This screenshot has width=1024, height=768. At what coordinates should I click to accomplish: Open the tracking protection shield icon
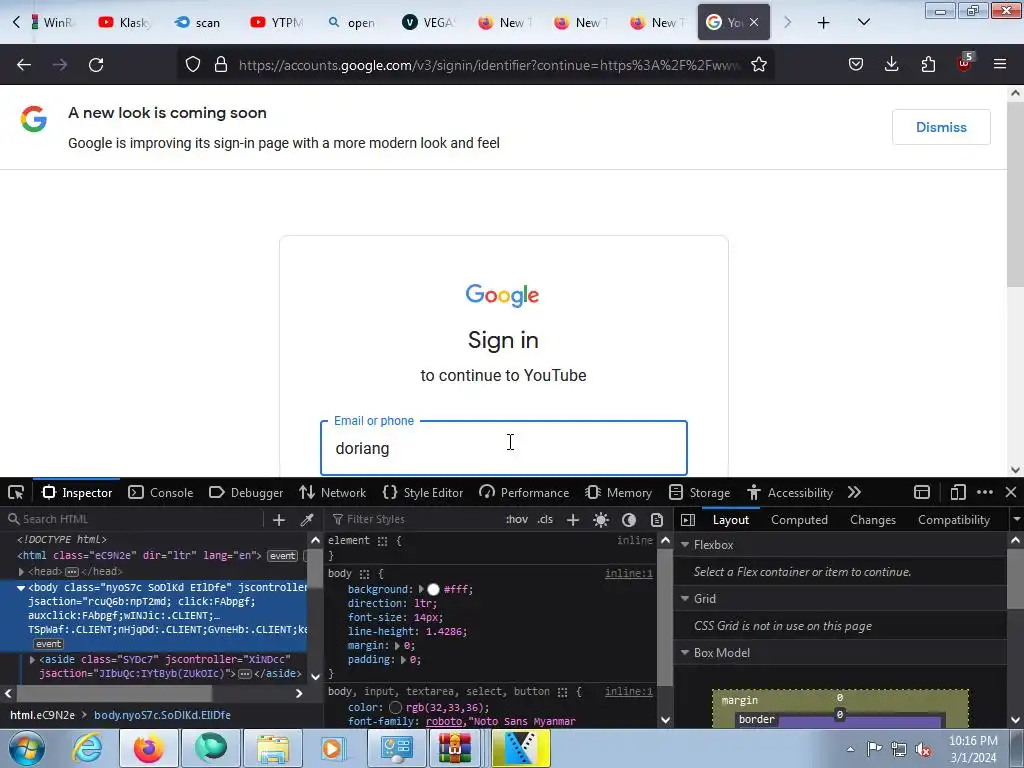pyautogui.click(x=193, y=65)
